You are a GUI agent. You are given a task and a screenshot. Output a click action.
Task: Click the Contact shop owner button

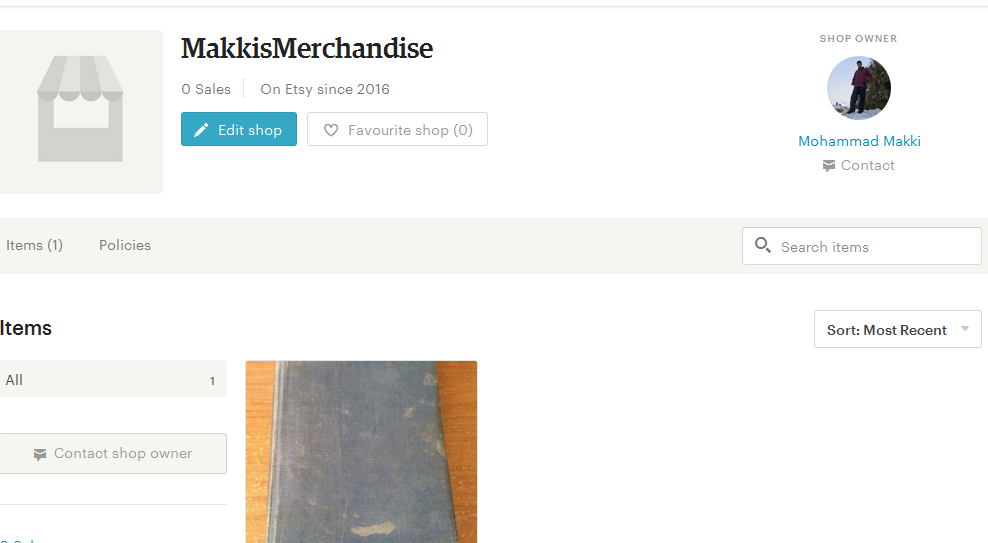click(x=113, y=454)
